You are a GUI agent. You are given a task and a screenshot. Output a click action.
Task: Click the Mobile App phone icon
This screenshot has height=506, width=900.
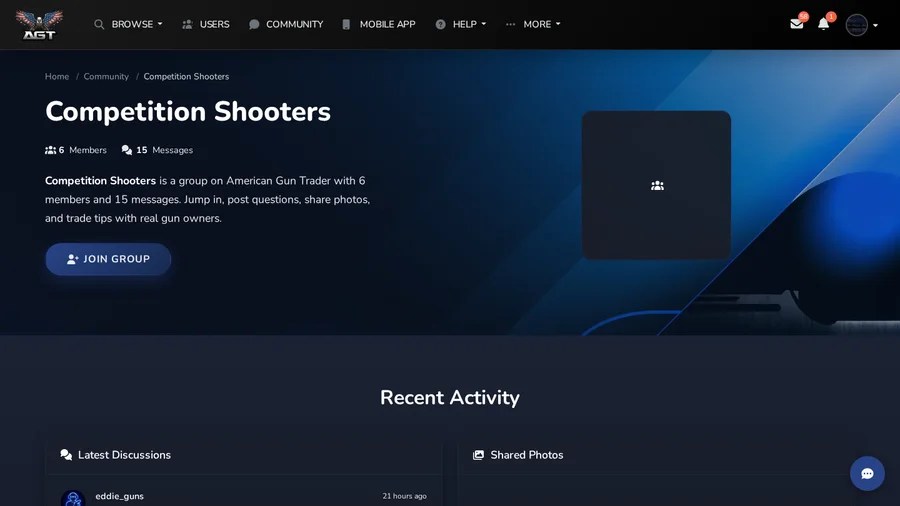coord(346,25)
